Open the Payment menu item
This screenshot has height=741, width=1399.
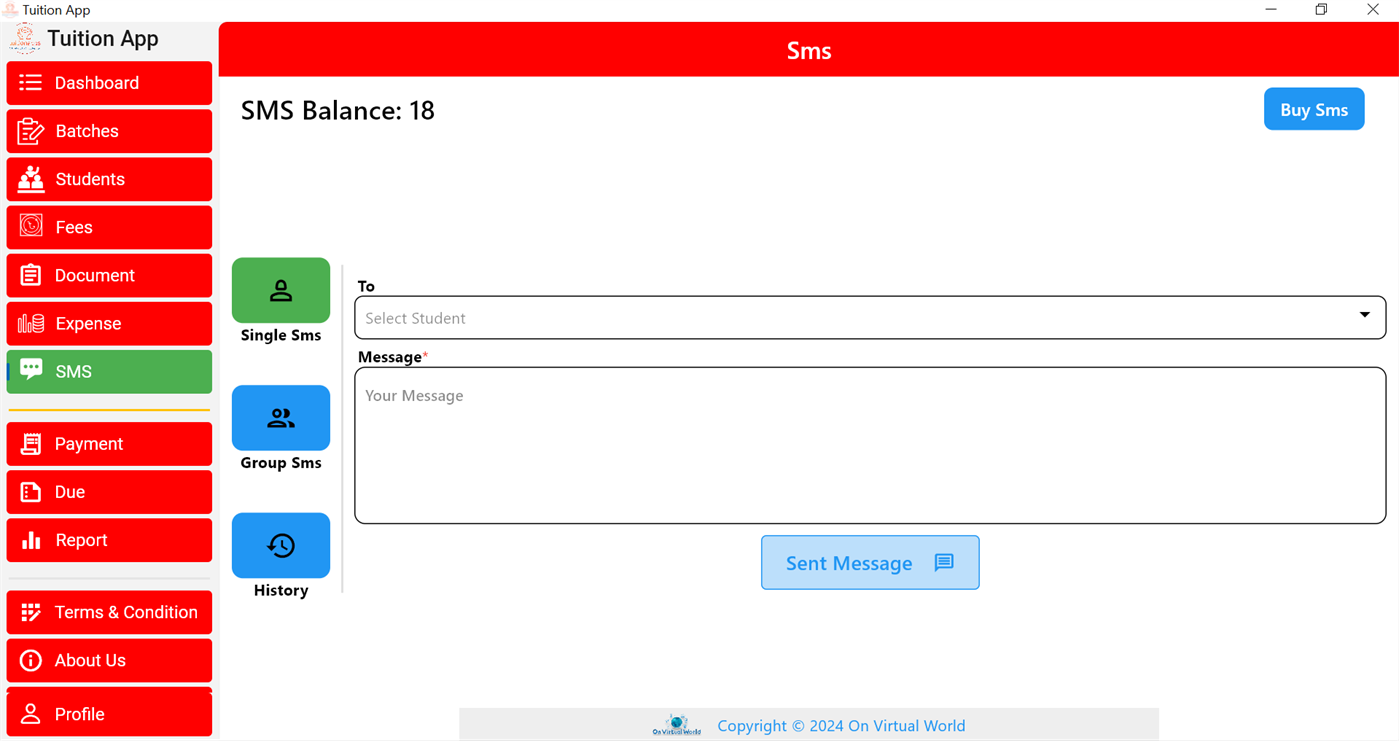click(109, 444)
